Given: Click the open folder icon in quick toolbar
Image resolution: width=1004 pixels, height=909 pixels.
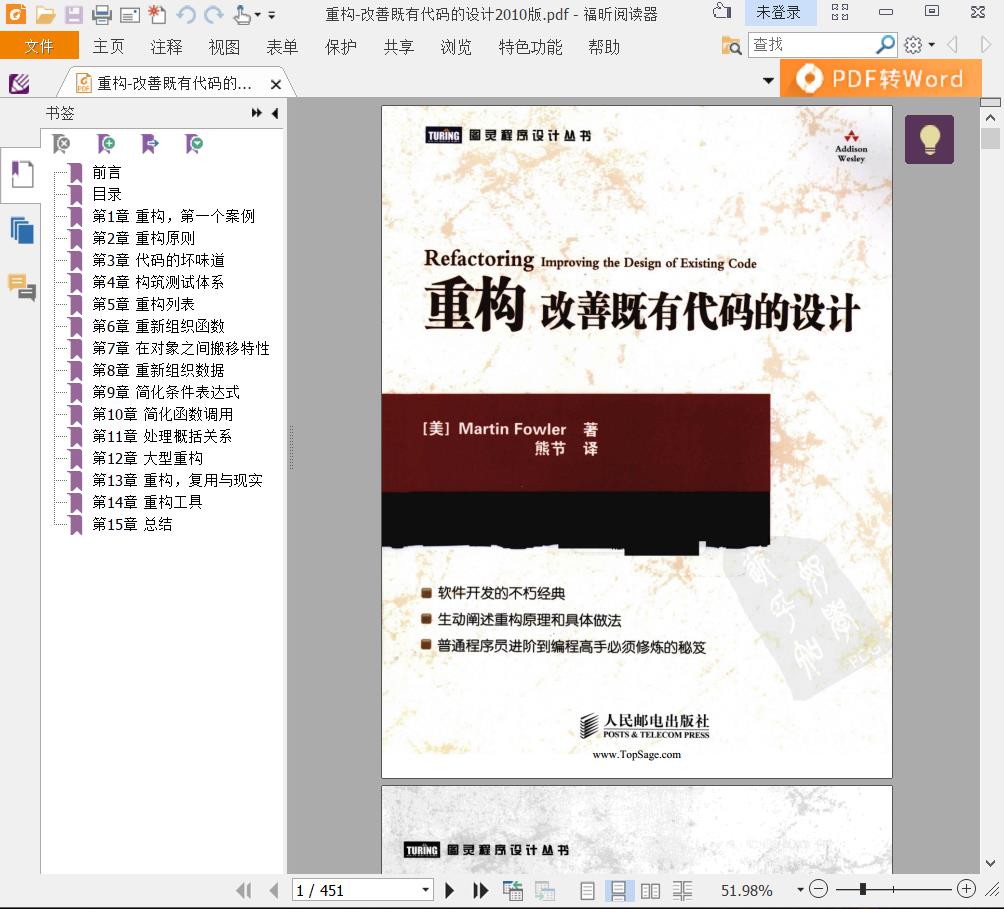Looking at the screenshot, I should tap(45, 14).
